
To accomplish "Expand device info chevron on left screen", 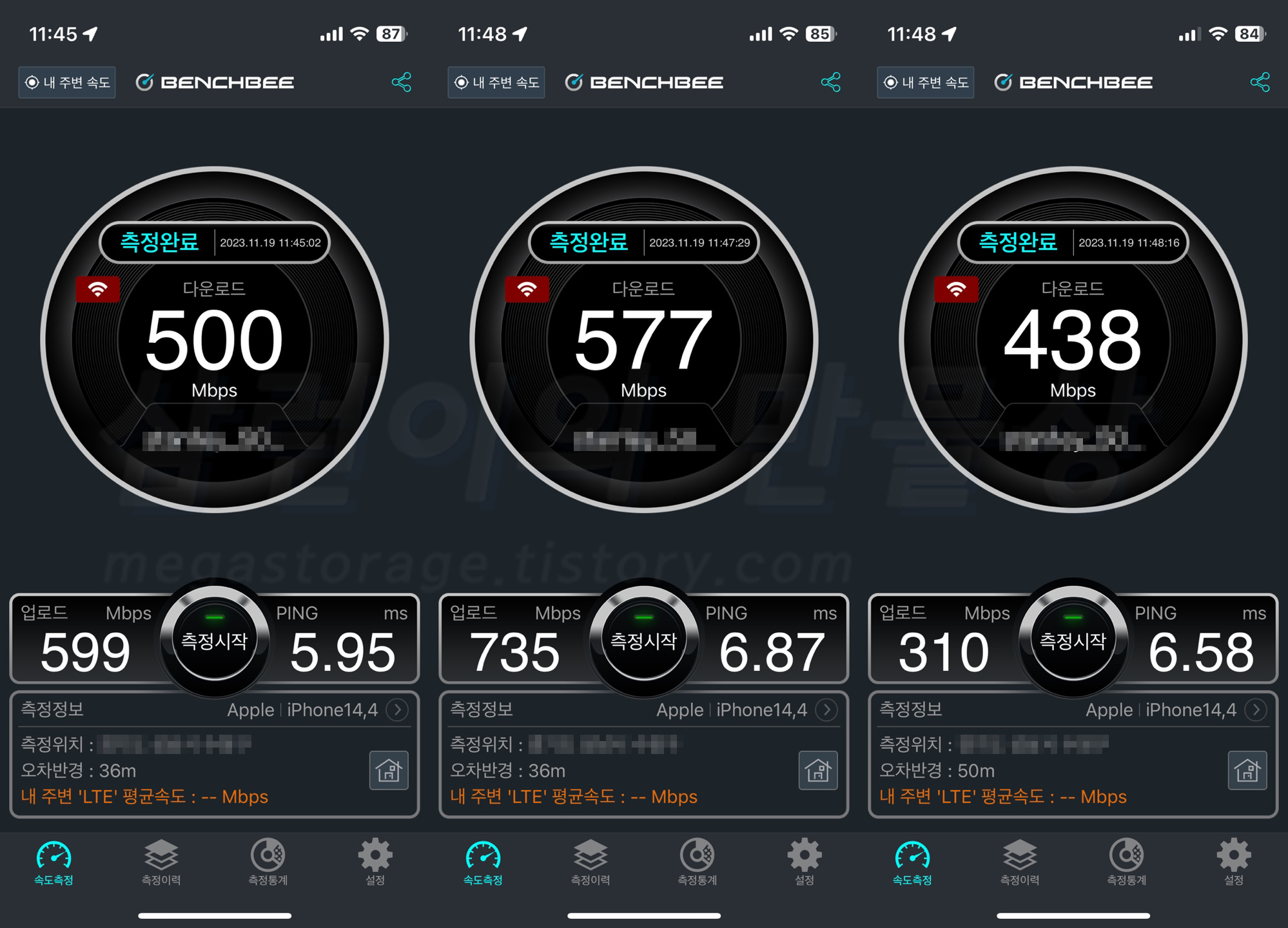I will click(x=397, y=710).
